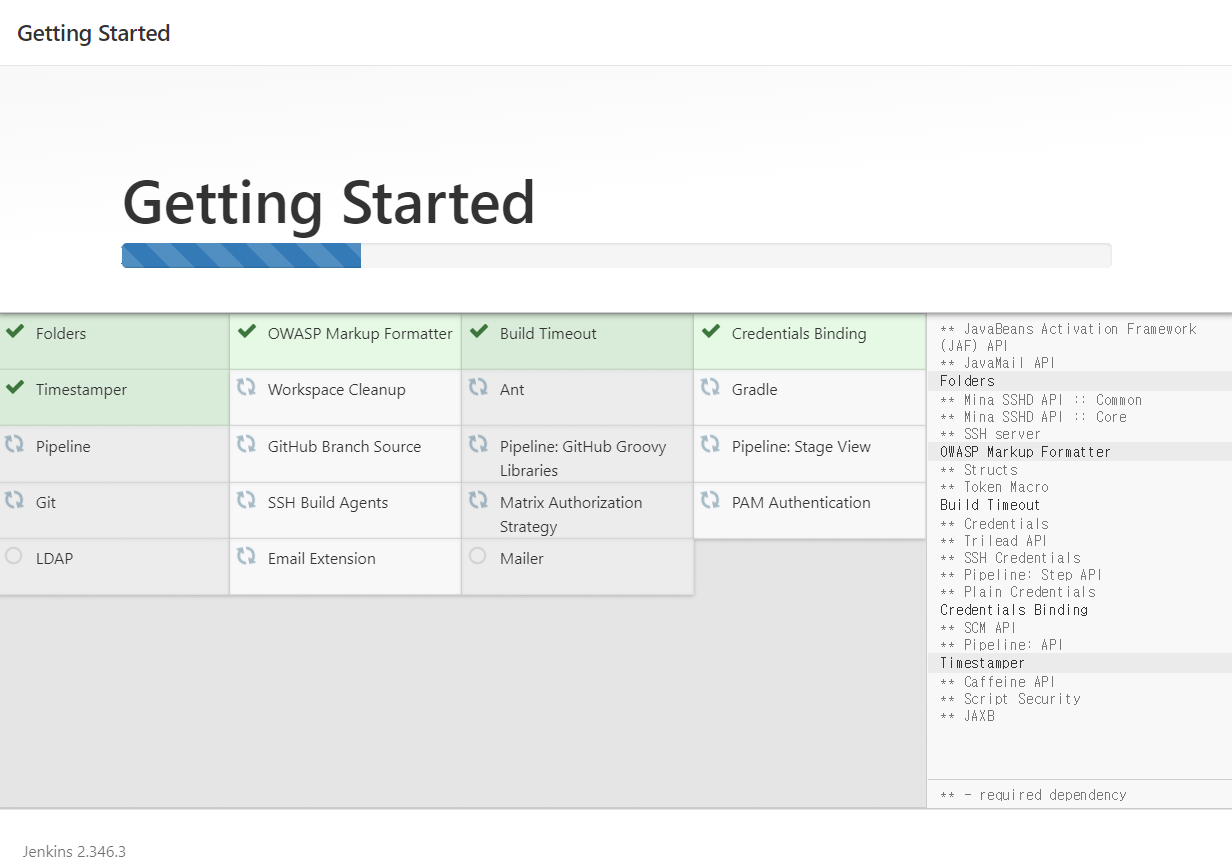1232x867 pixels.
Task: Select the Pipeline: Stage View label
Action: tap(801, 447)
